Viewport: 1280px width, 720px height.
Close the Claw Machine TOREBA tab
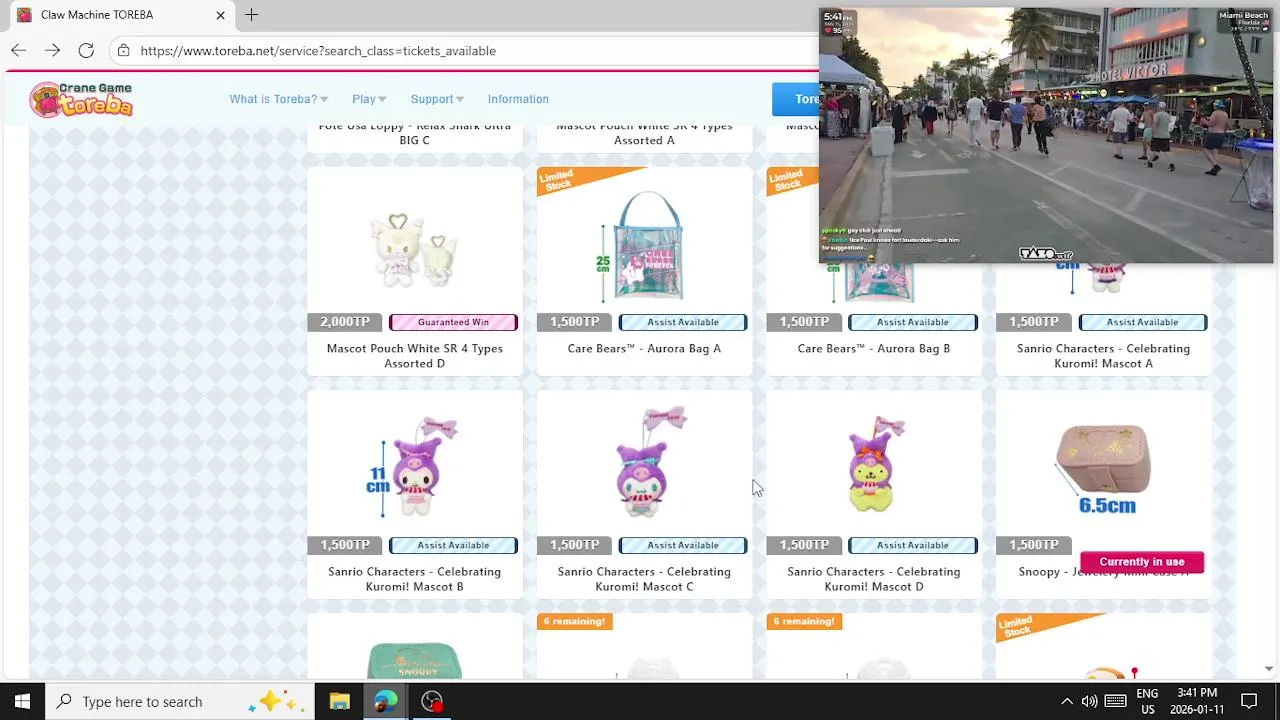[x=220, y=15]
